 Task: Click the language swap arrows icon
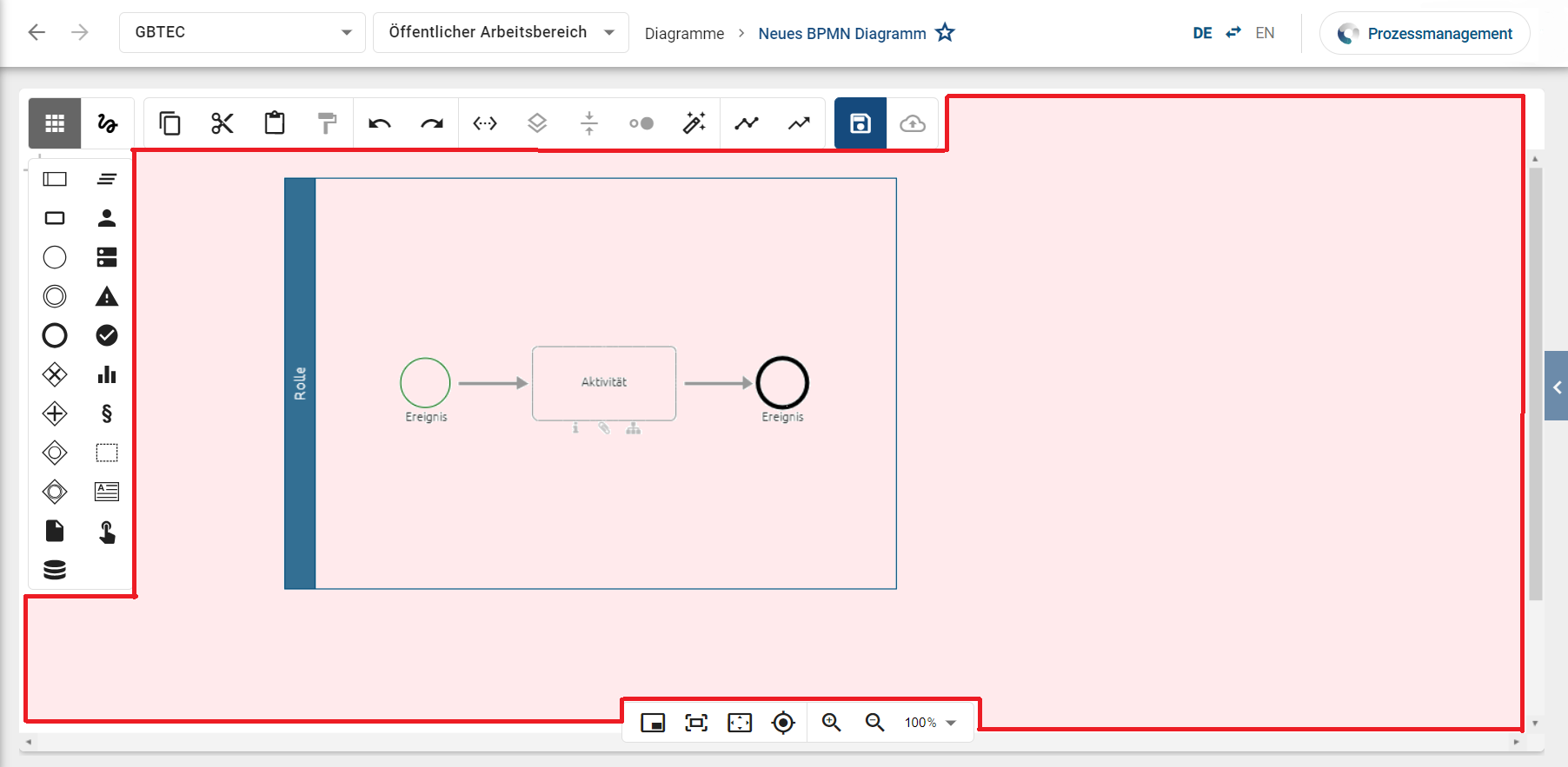pos(1233,32)
